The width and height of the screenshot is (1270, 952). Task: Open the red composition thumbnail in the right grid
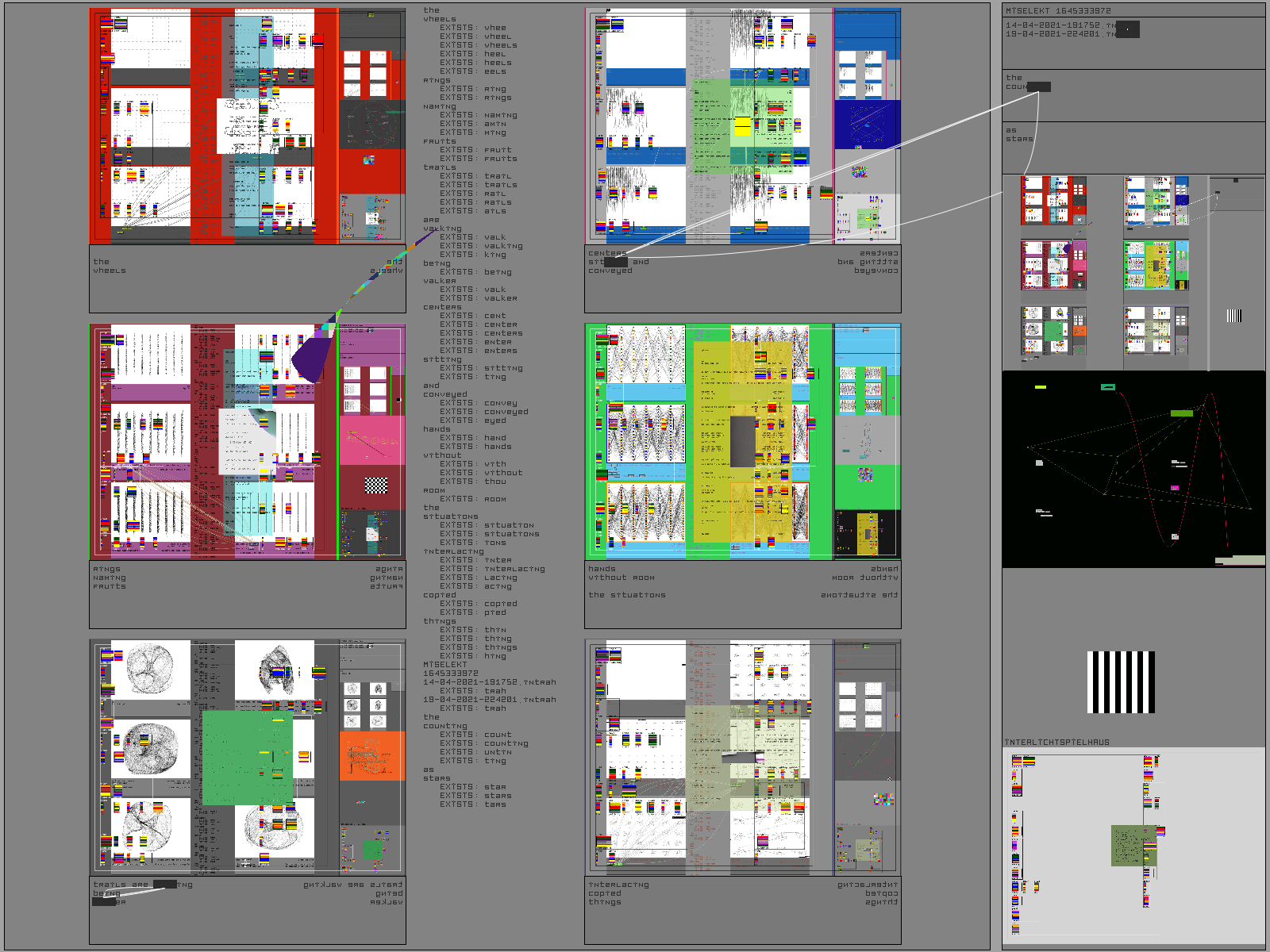point(1053,201)
